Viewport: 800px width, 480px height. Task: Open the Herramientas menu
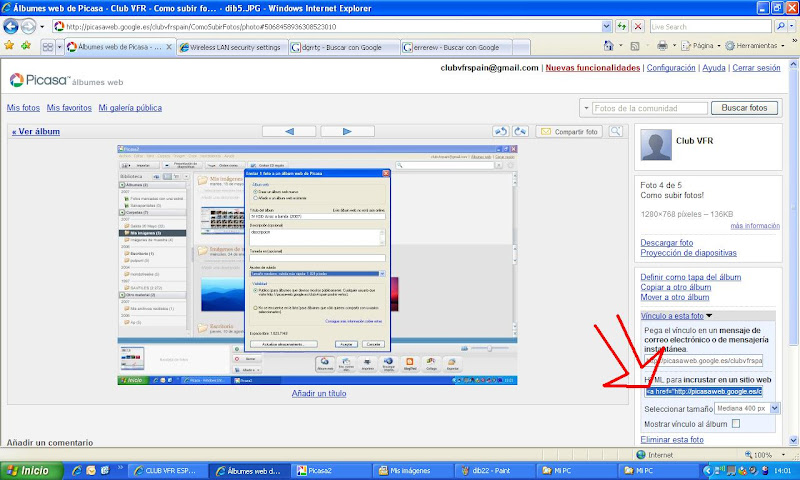[x=755, y=46]
